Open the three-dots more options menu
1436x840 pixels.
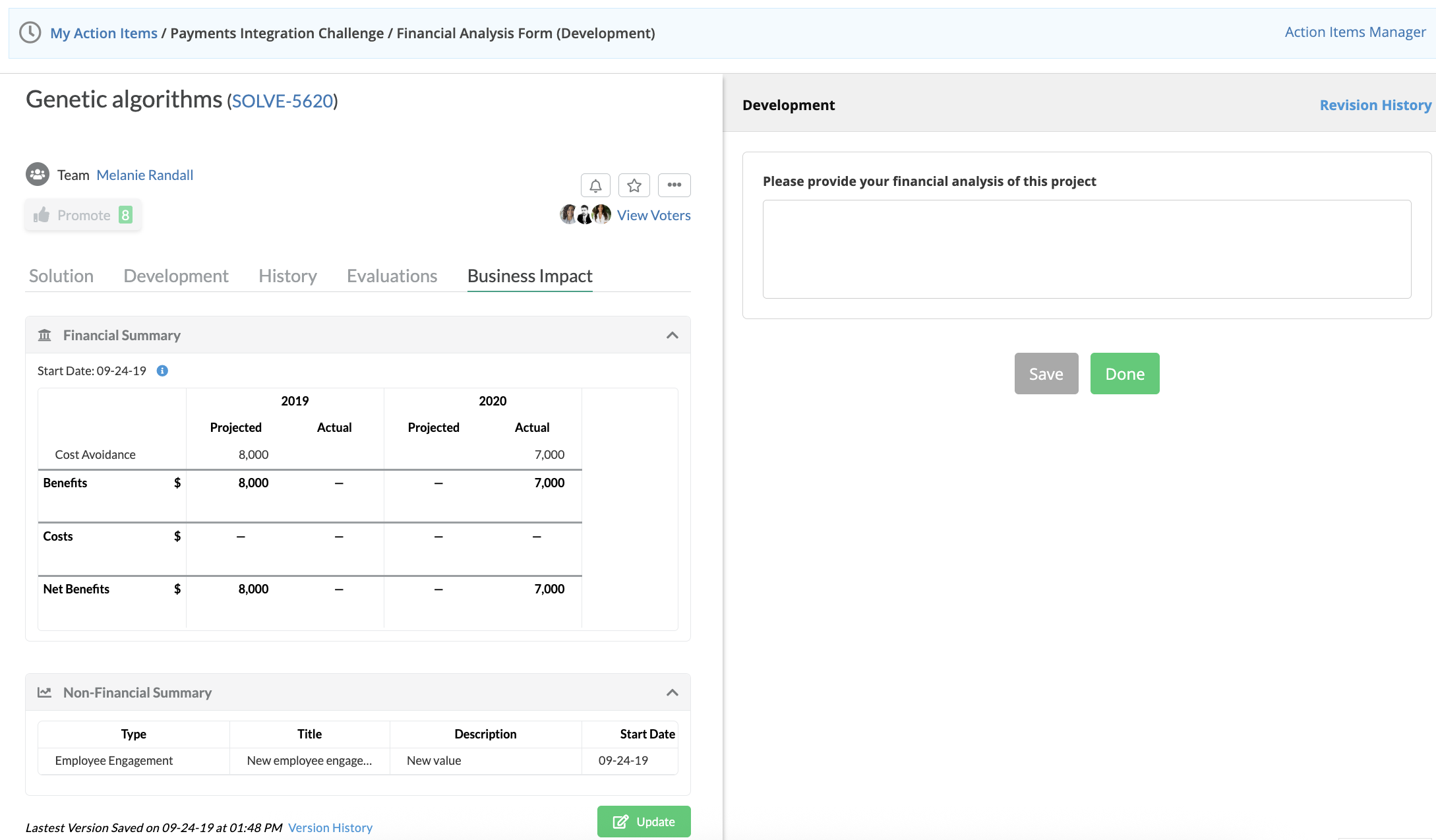(674, 185)
